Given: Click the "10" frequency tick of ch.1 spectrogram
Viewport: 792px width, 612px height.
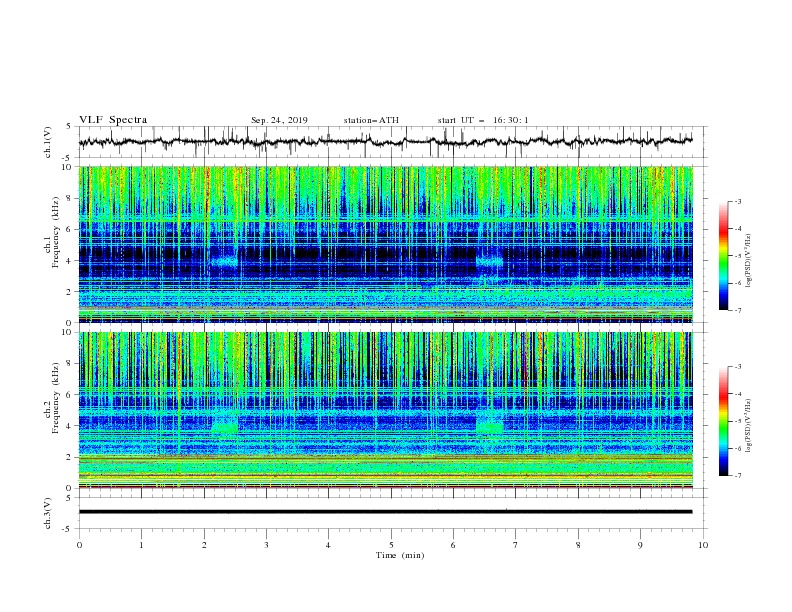Looking at the screenshot, I should pos(69,166).
